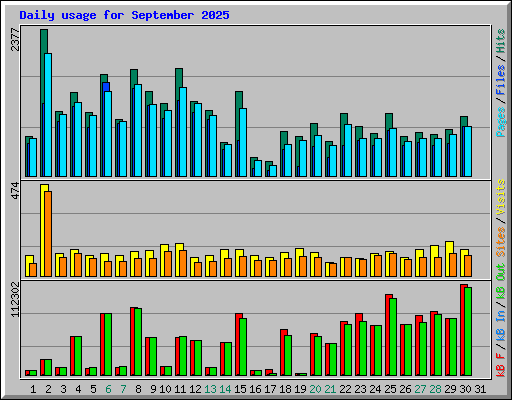The height and width of the screenshot is (400, 512).
Task: Click the Pages / Files / Hits legend
Action: (501, 83)
